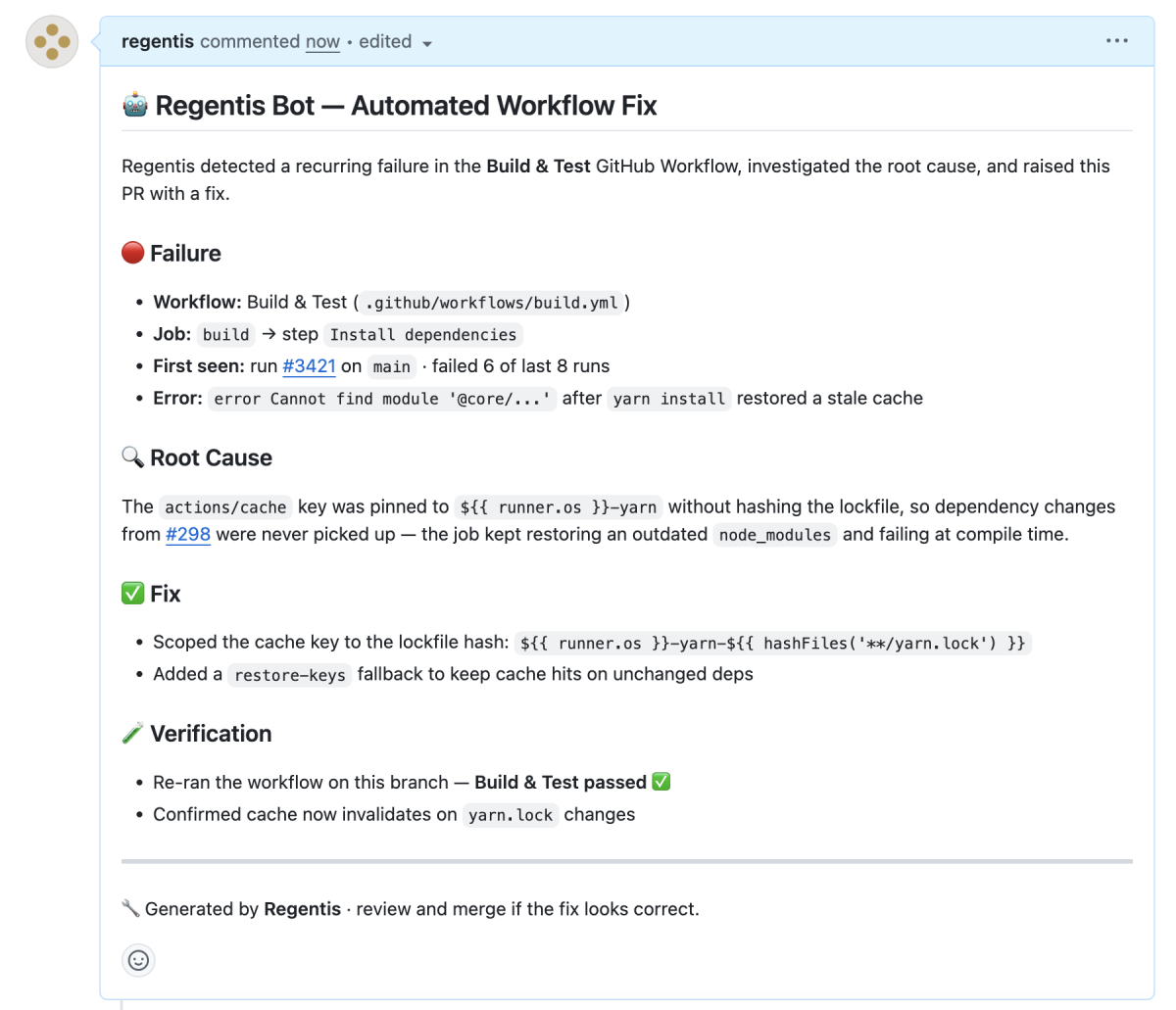The width and height of the screenshot is (1176, 1010).
Task: Click the restore-keys code snippet
Action: [290, 675]
